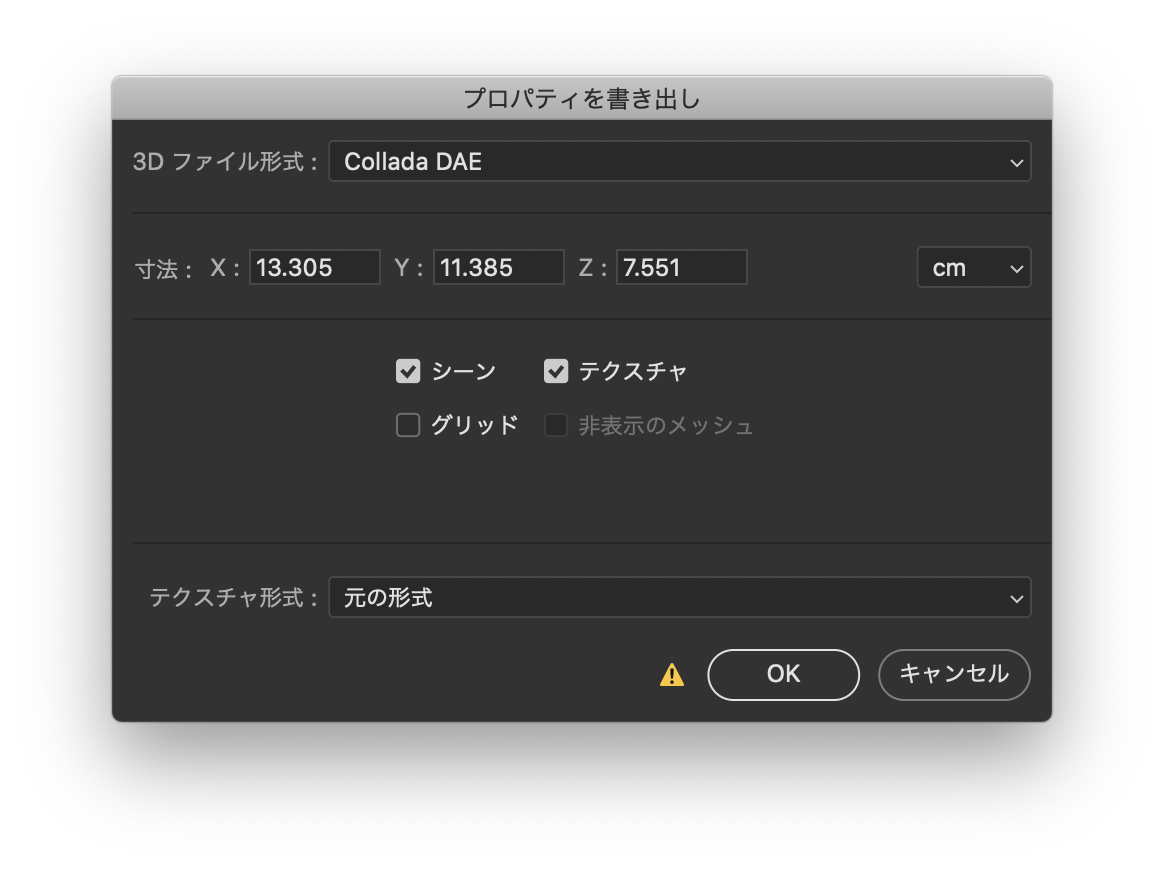The height and width of the screenshot is (870, 1164).
Task: Click the X dimension field 13.305
Action: pyautogui.click(x=314, y=268)
